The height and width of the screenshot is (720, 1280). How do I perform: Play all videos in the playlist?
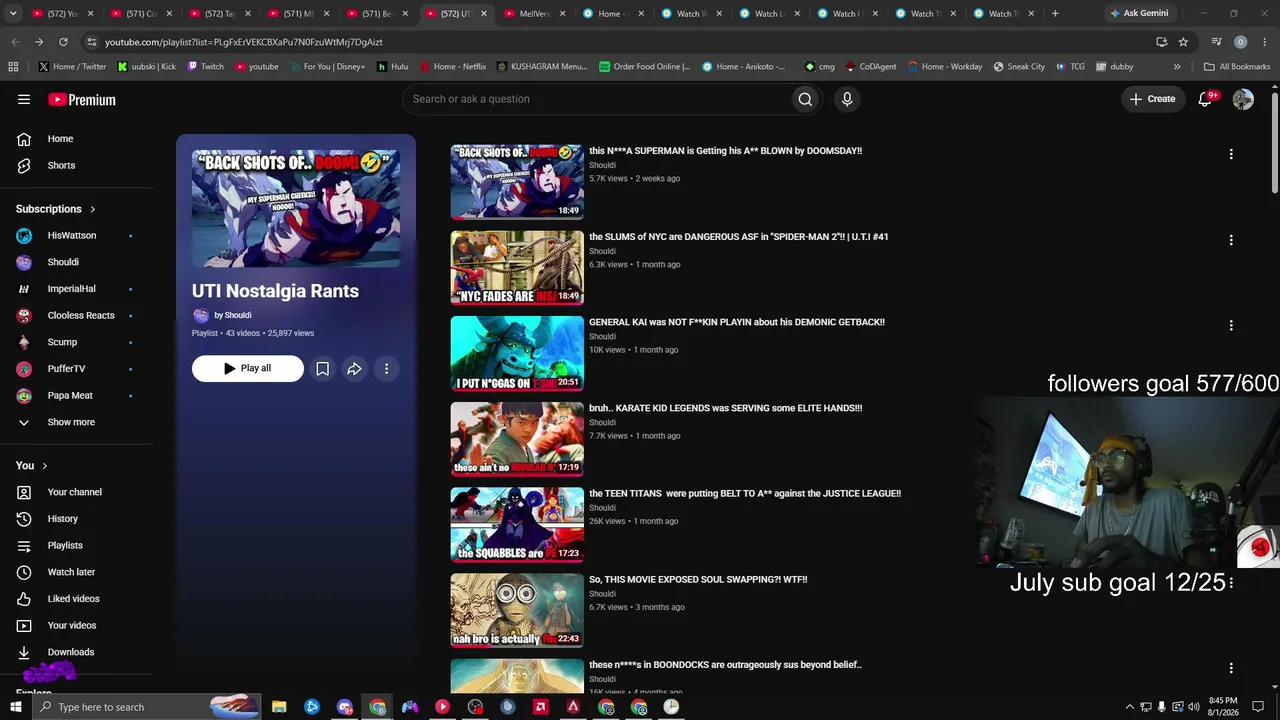pos(248,369)
